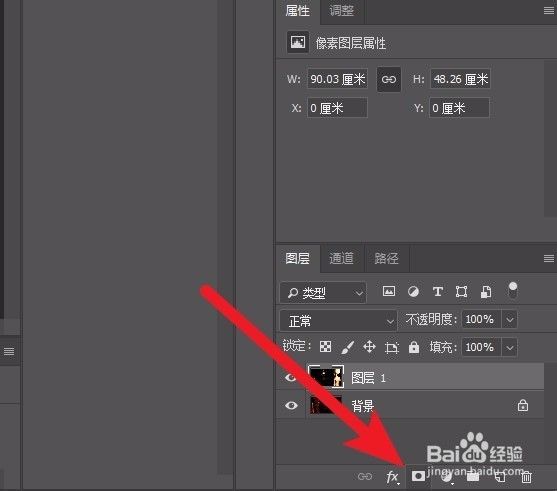The height and width of the screenshot is (491, 557).
Task: Click the lock all padlock icon
Action: pyautogui.click(x=414, y=347)
